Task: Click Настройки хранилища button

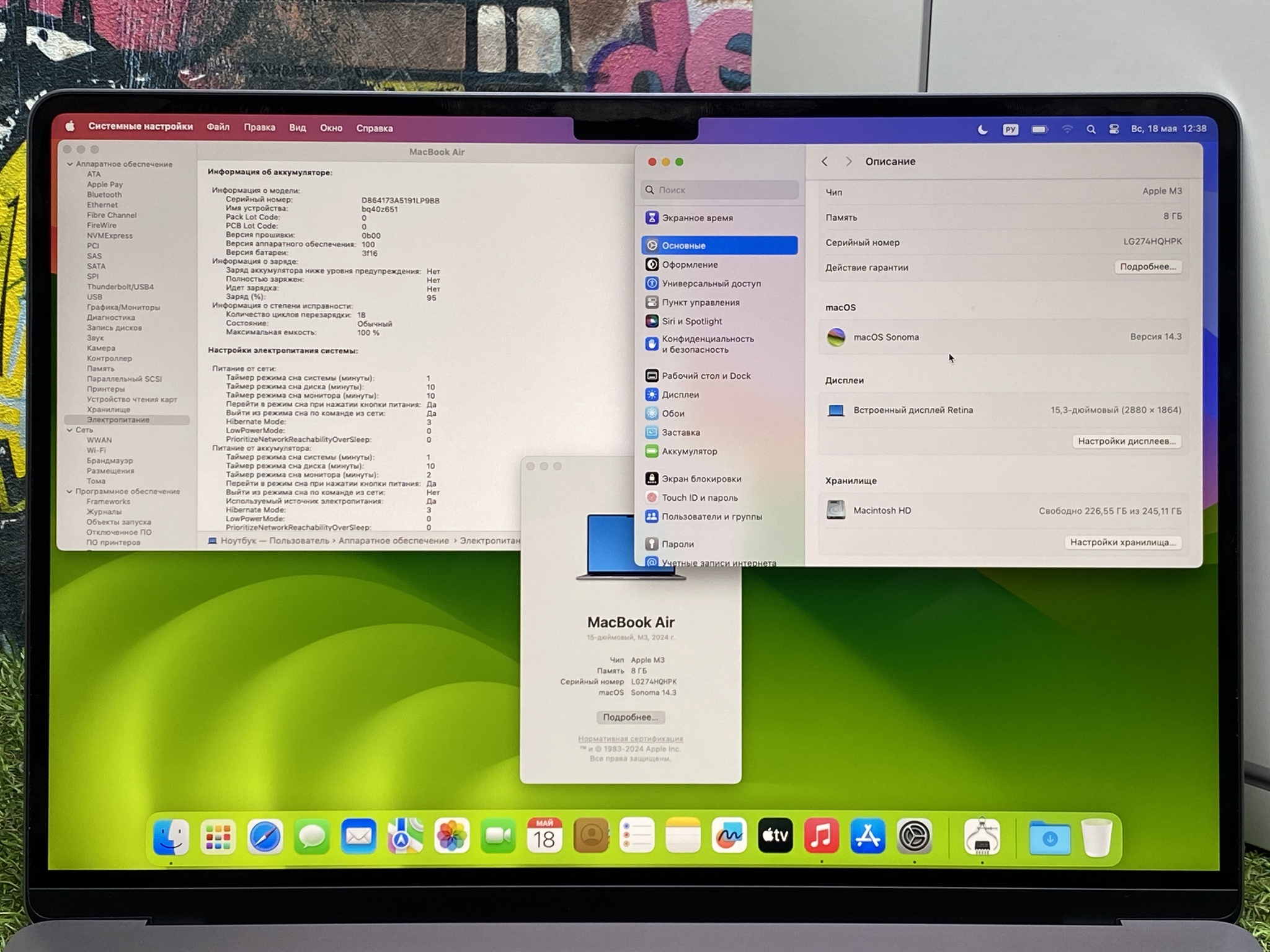Action: pos(1122,542)
